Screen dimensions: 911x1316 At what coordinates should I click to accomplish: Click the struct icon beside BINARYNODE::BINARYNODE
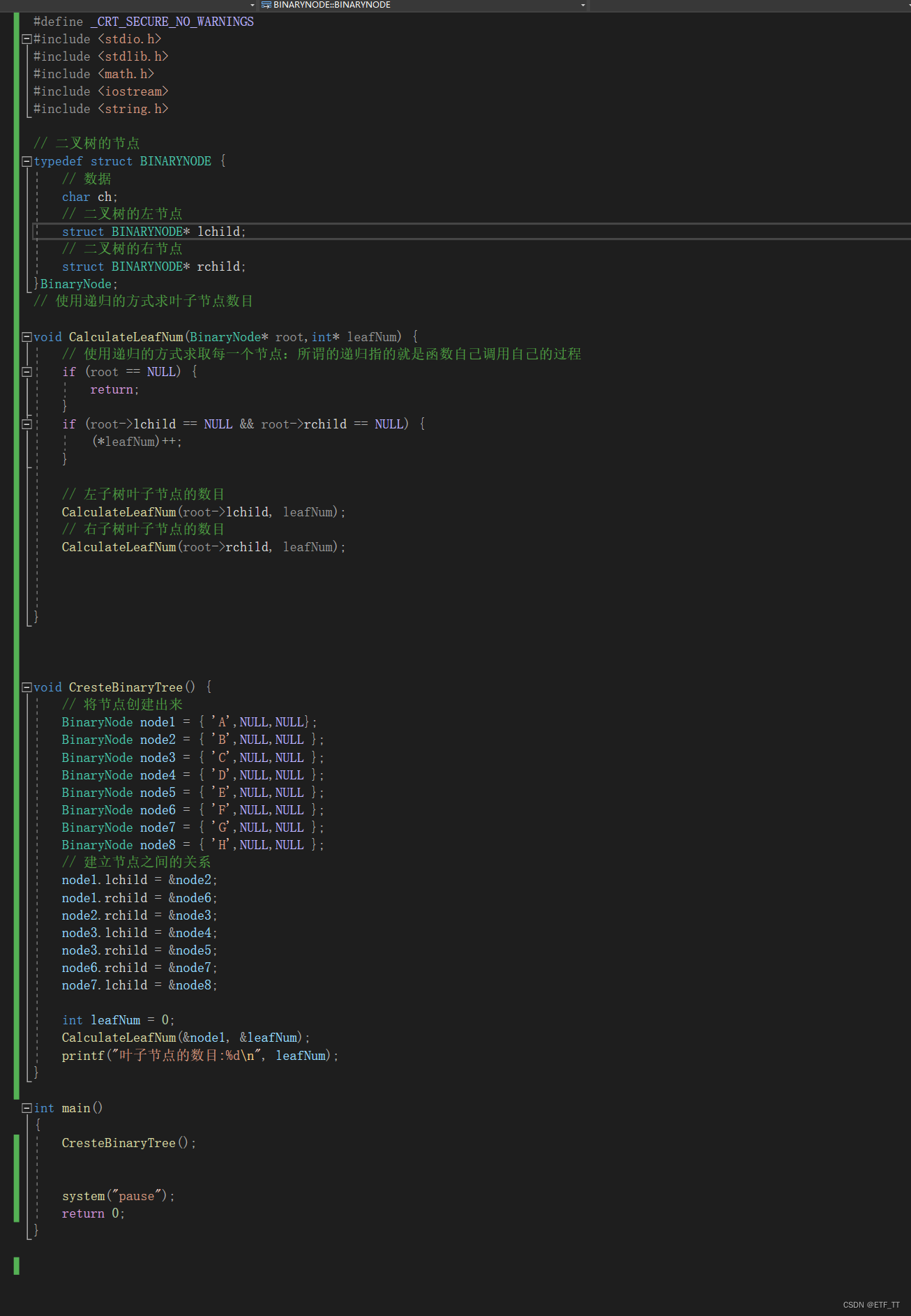point(266,5)
